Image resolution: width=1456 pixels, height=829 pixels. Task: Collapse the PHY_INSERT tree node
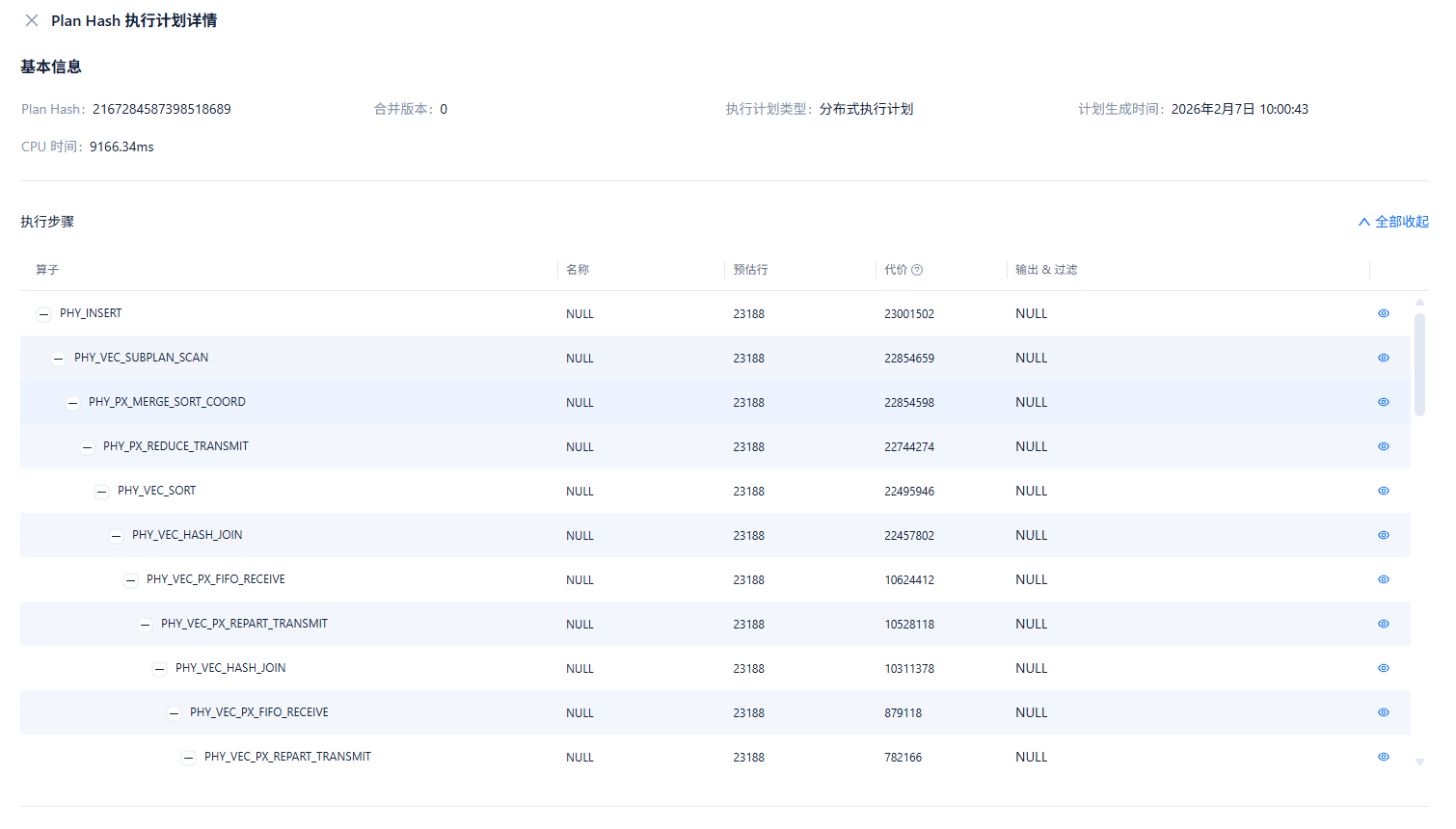pyautogui.click(x=43, y=314)
